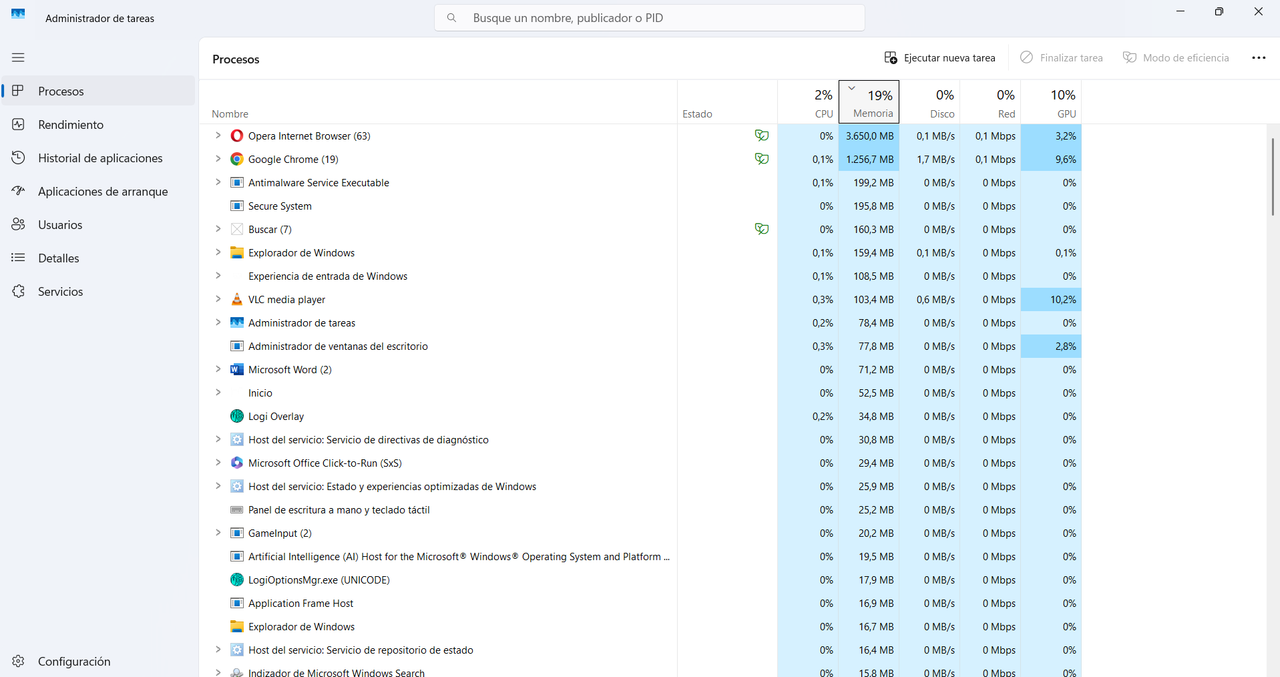This screenshot has width=1280, height=677.
Task: Click the Servicios sidebar icon
Action: click(x=18, y=291)
